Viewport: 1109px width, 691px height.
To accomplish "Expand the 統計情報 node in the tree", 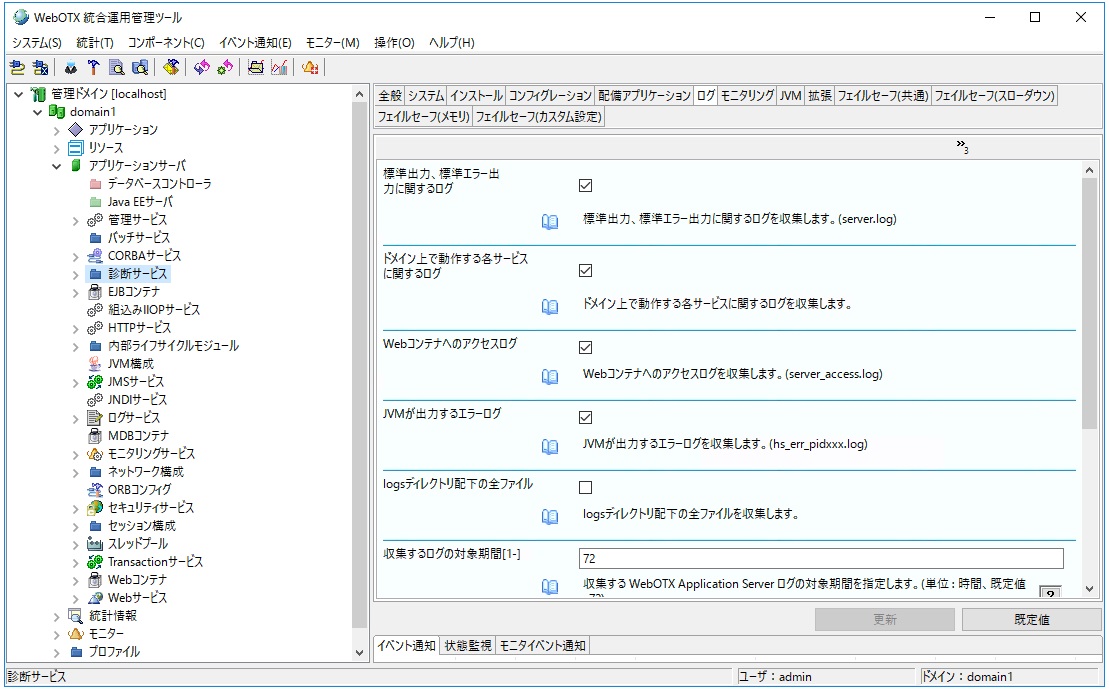I will click(x=57, y=616).
